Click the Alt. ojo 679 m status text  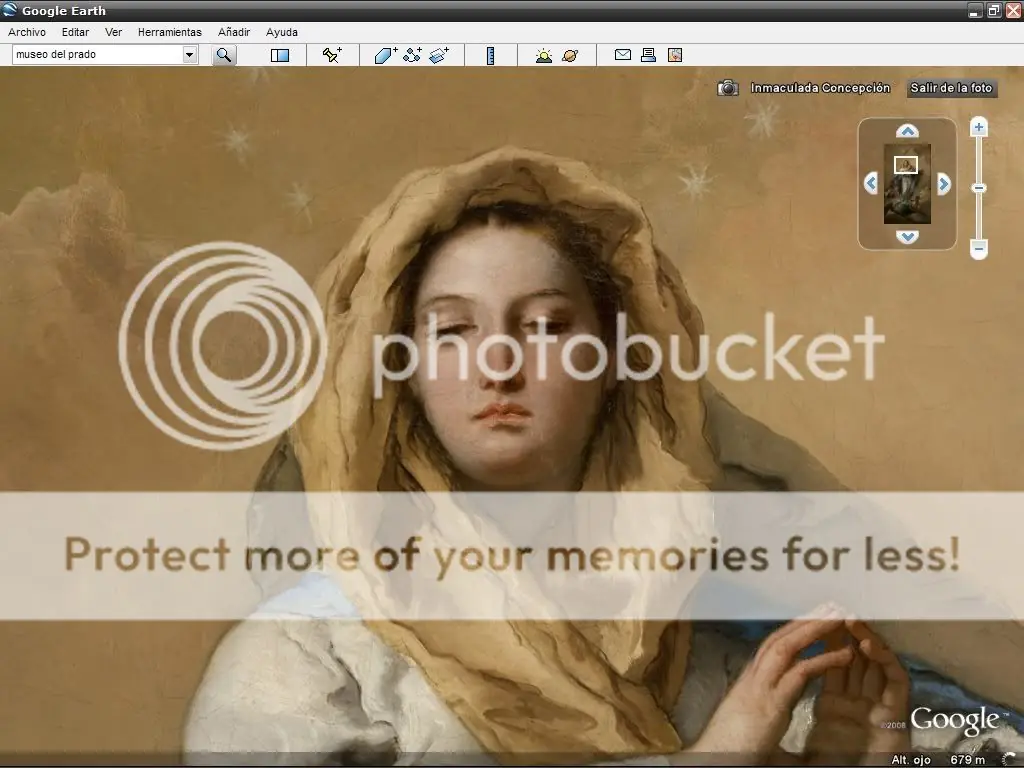938,760
